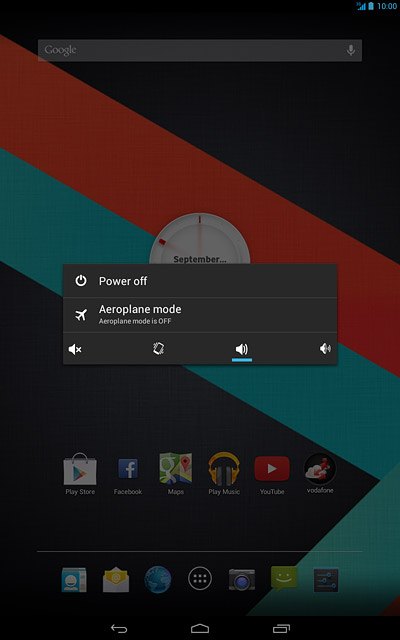400x640 pixels.
Task: Tap the signal strength icon in status bar
Action: [361, 6]
